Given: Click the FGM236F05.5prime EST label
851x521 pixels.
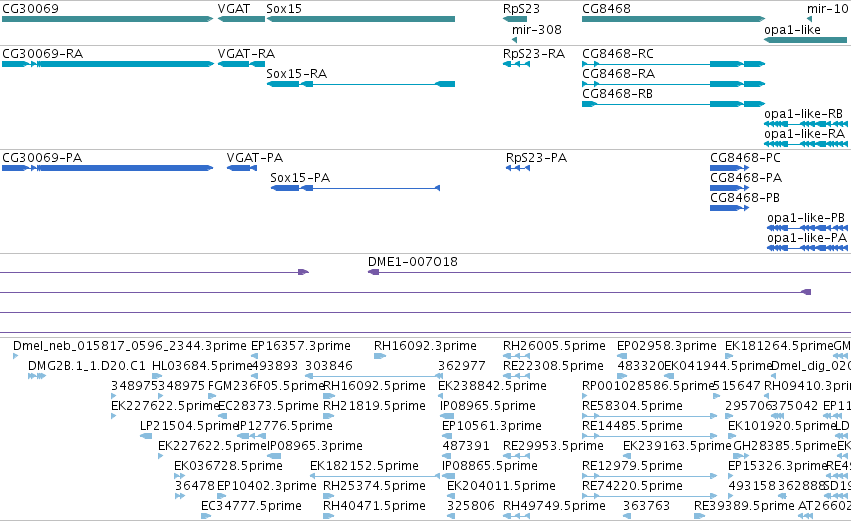Looking at the screenshot, I should pos(266,386).
